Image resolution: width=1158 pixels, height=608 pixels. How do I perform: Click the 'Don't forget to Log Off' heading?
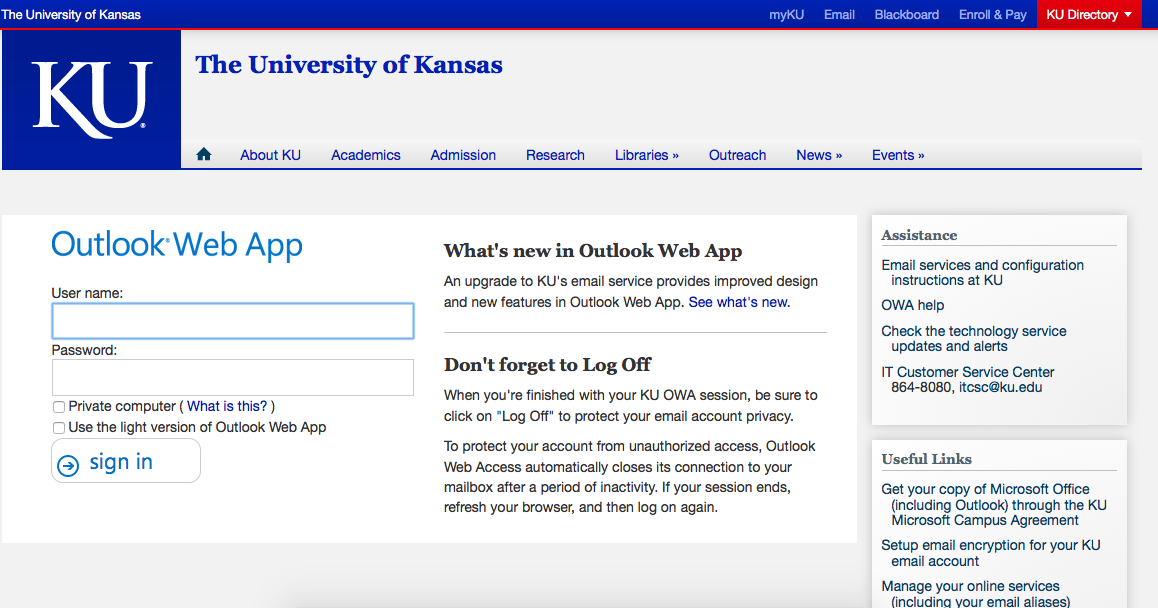547,364
